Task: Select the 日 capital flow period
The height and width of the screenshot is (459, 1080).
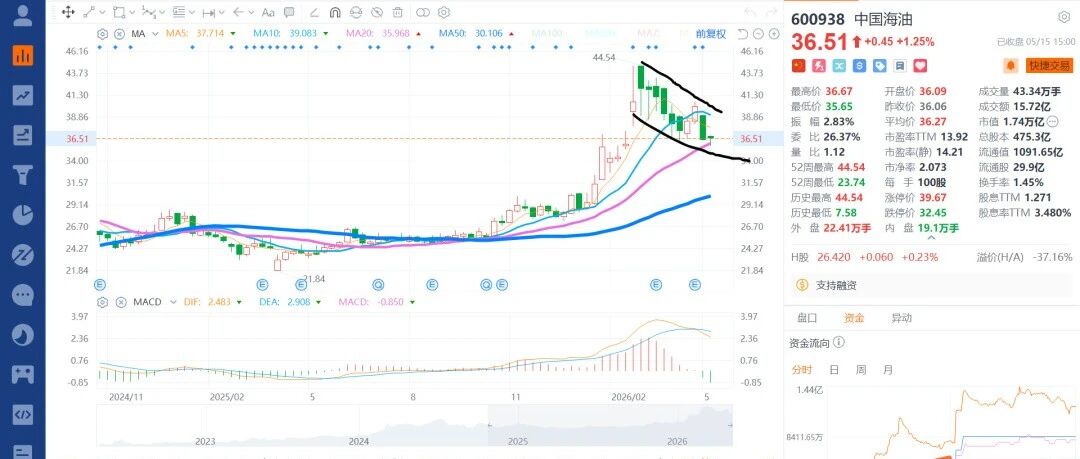Action: click(834, 370)
